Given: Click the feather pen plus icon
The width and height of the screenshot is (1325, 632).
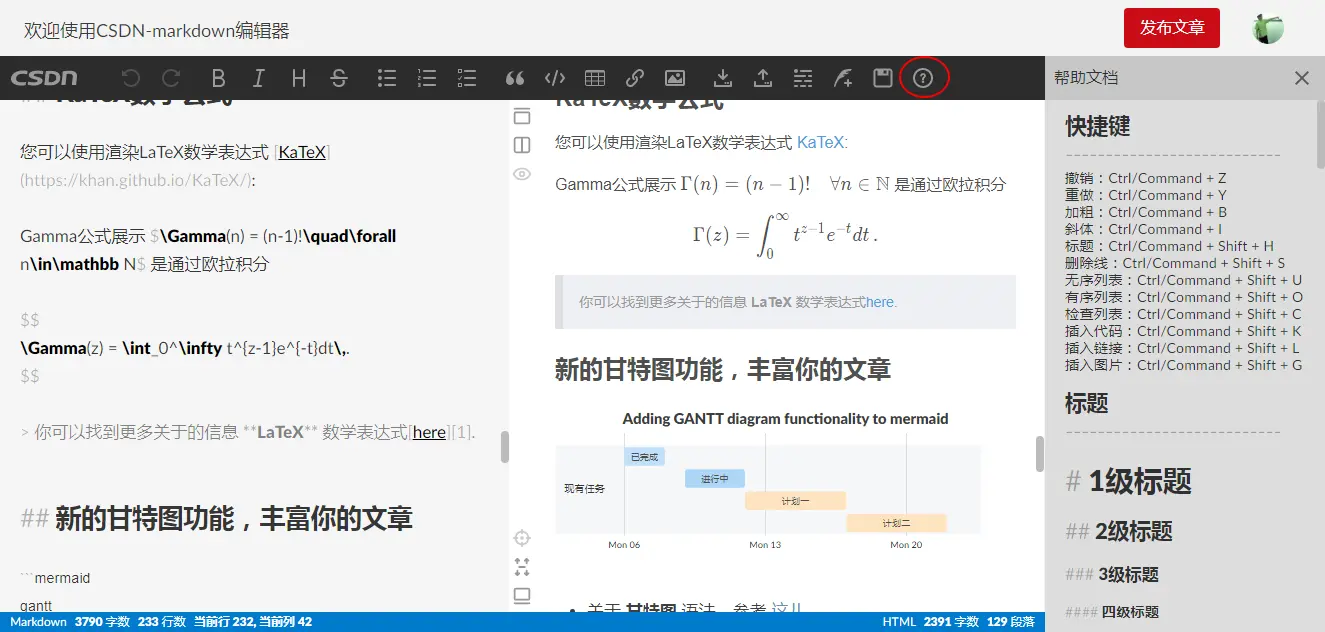Looking at the screenshot, I should [843, 78].
